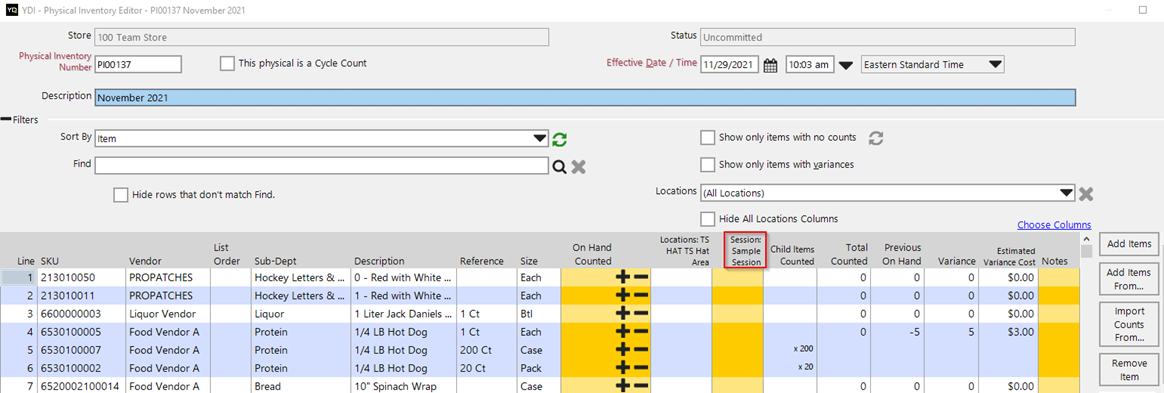Click the Add Items button
The height and width of the screenshot is (393, 1164).
[x=1128, y=244]
